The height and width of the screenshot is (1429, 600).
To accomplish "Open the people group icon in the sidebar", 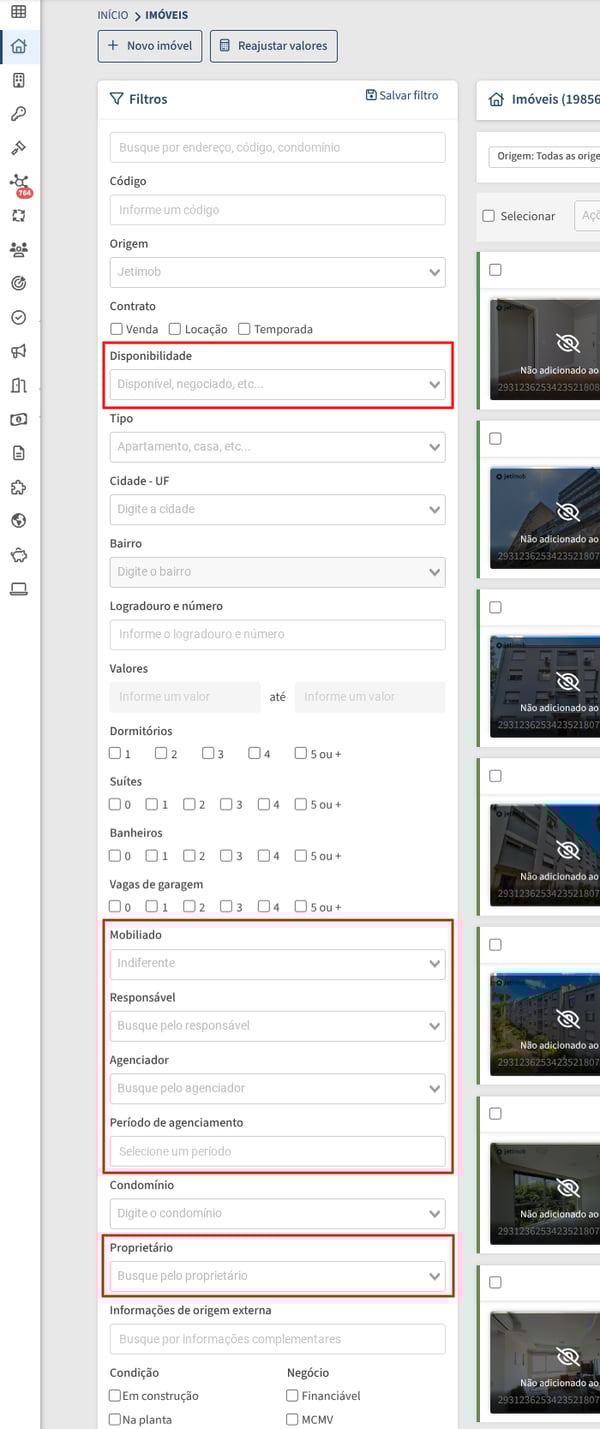I will point(18,250).
